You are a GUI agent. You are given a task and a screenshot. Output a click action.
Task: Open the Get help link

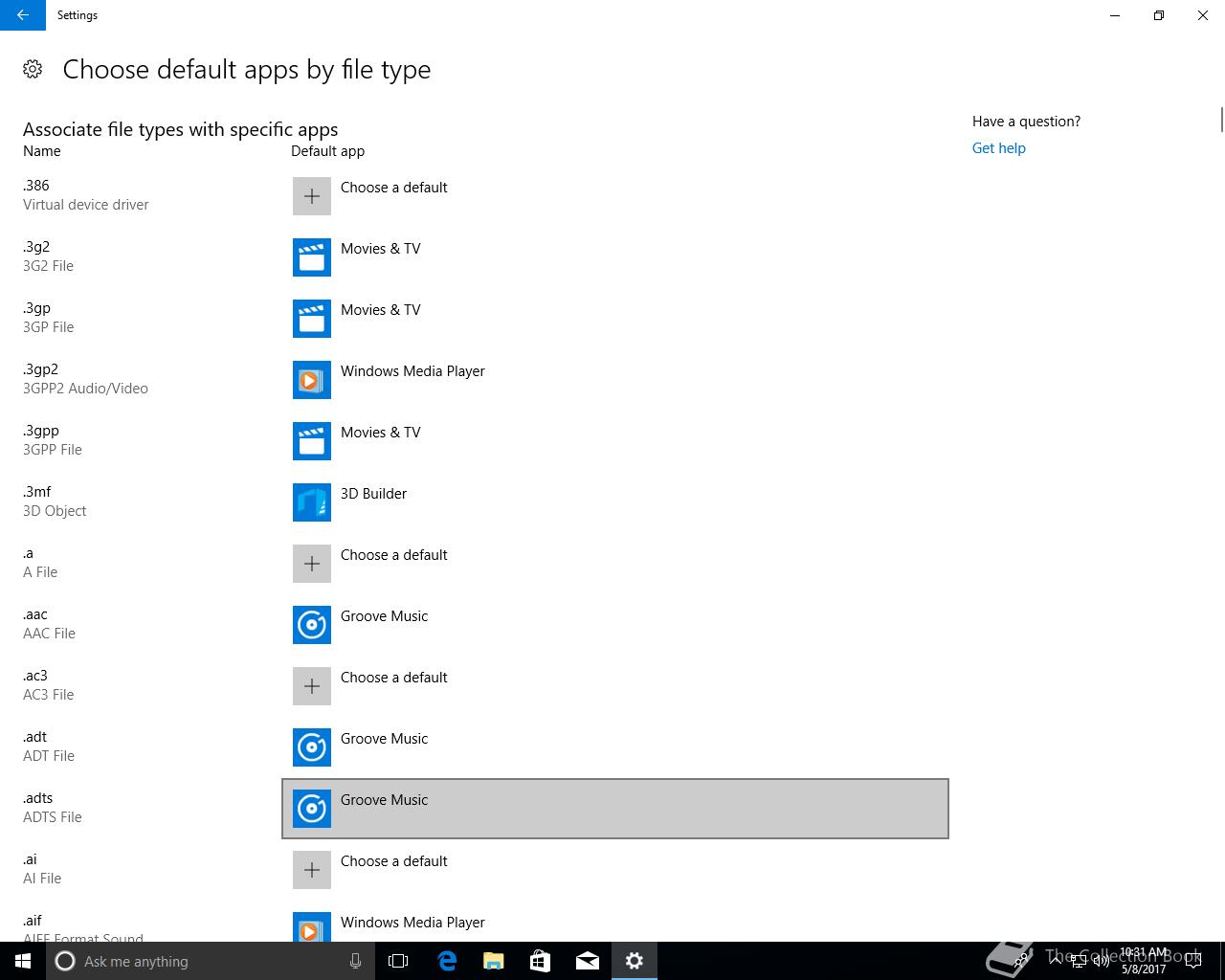click(x=998, y=148)
